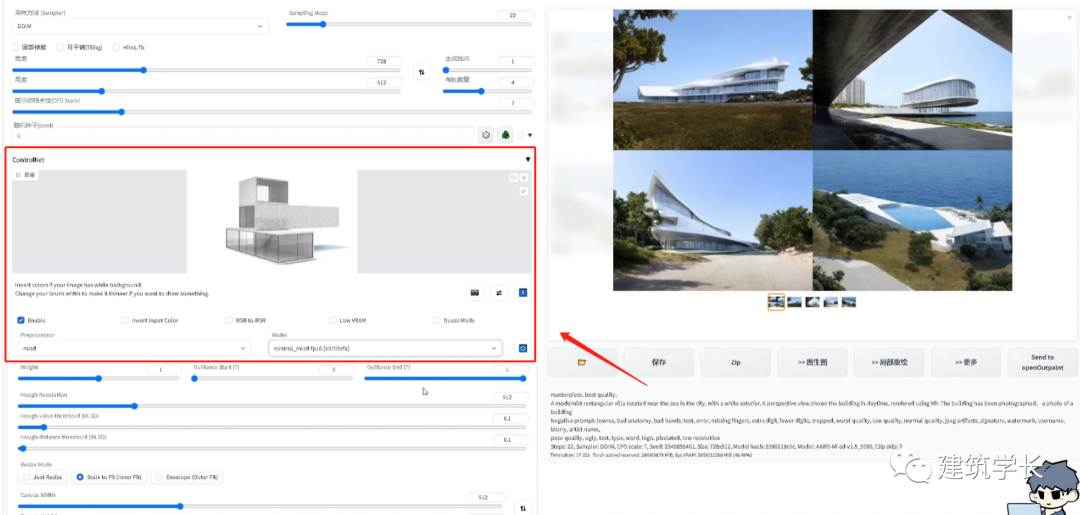
Task: Click the dice icon to randomize seed
Action: point(486,135)
